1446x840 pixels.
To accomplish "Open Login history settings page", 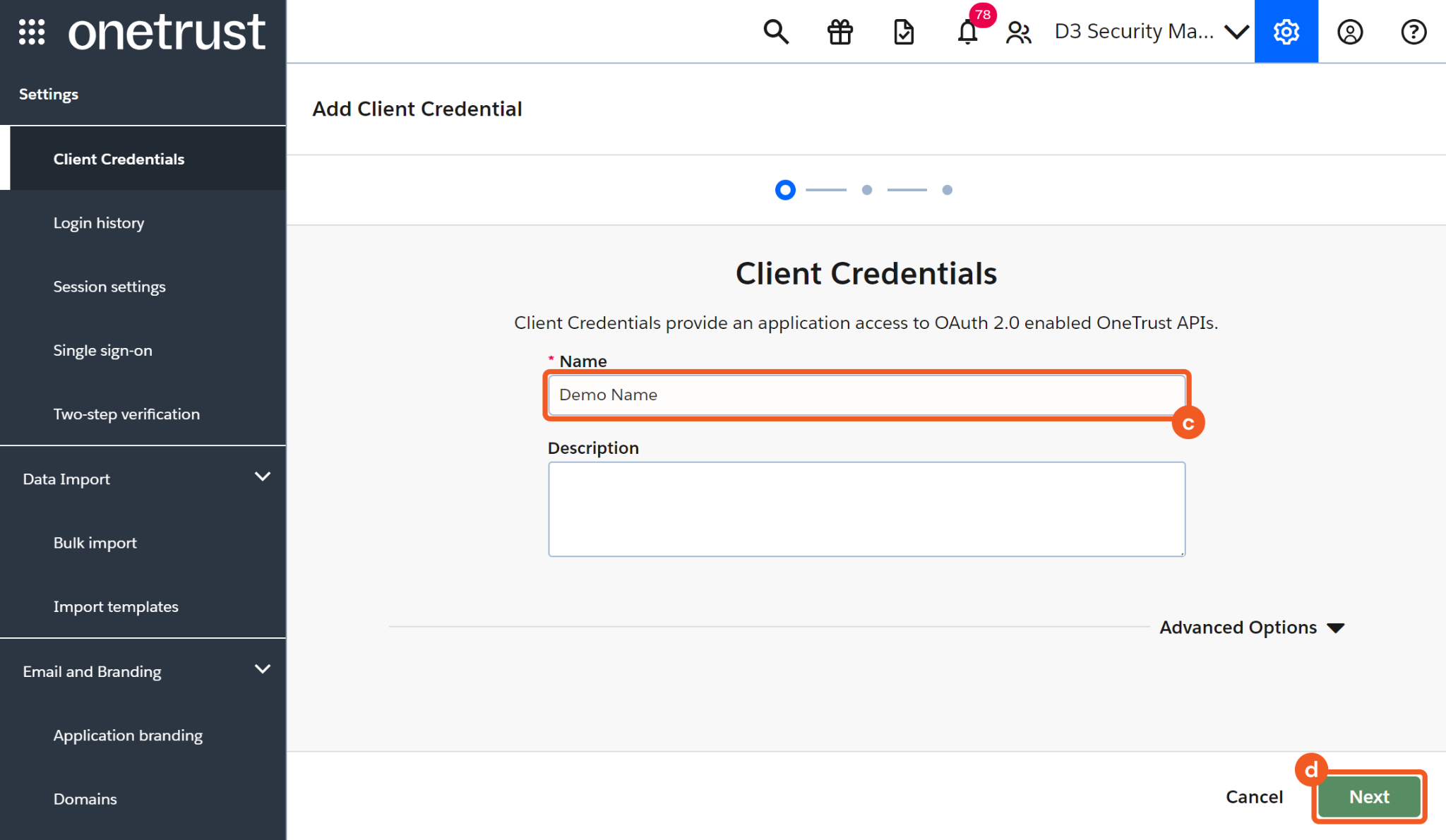I will click(x=99, y=223).
